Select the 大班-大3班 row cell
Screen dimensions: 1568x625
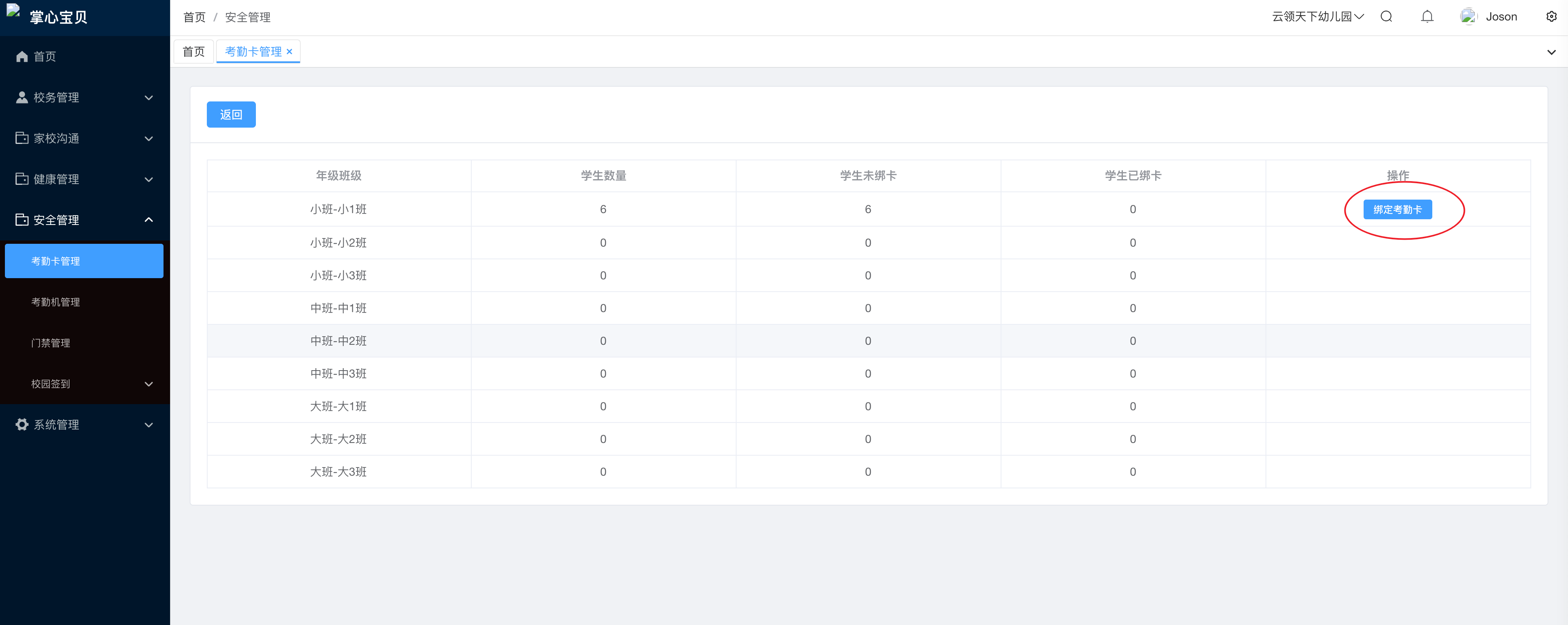point(338,472)
